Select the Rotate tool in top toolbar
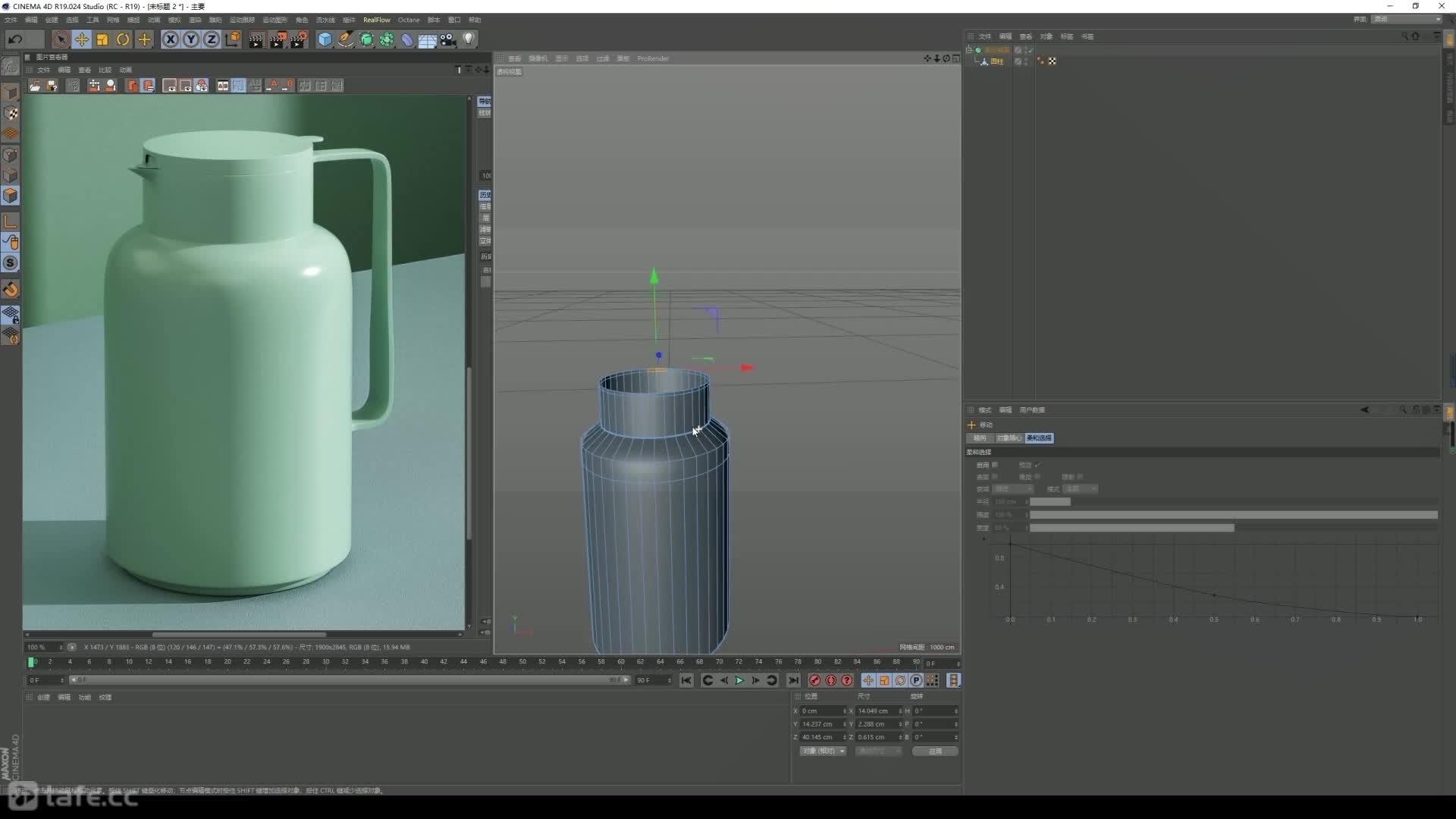The image size is (1456, 819). pos(123,39)
